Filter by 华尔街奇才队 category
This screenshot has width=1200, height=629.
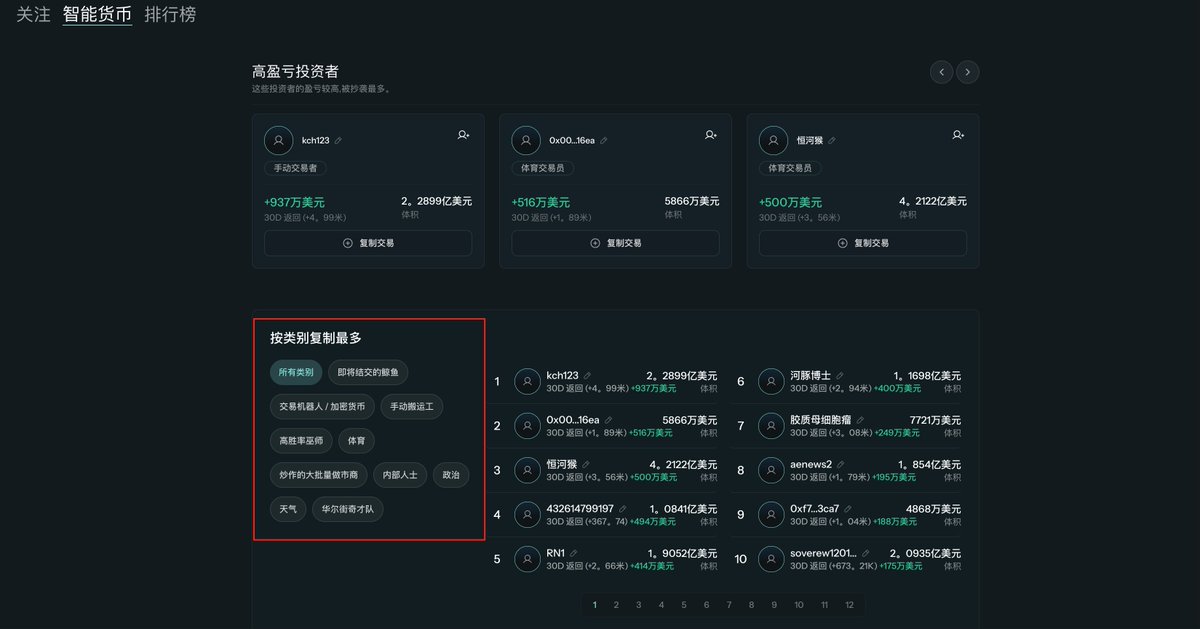347,509
